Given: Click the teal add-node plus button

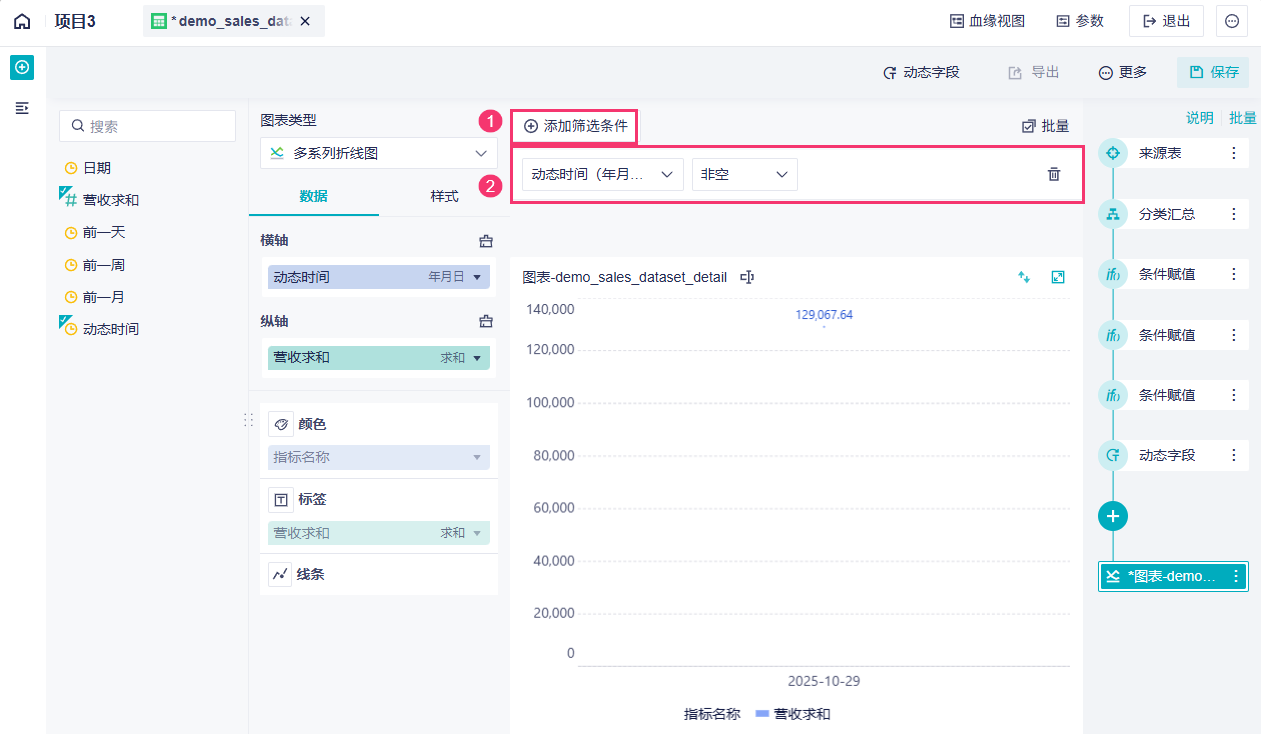Looking at the screenshot, I should [1113, 516].
